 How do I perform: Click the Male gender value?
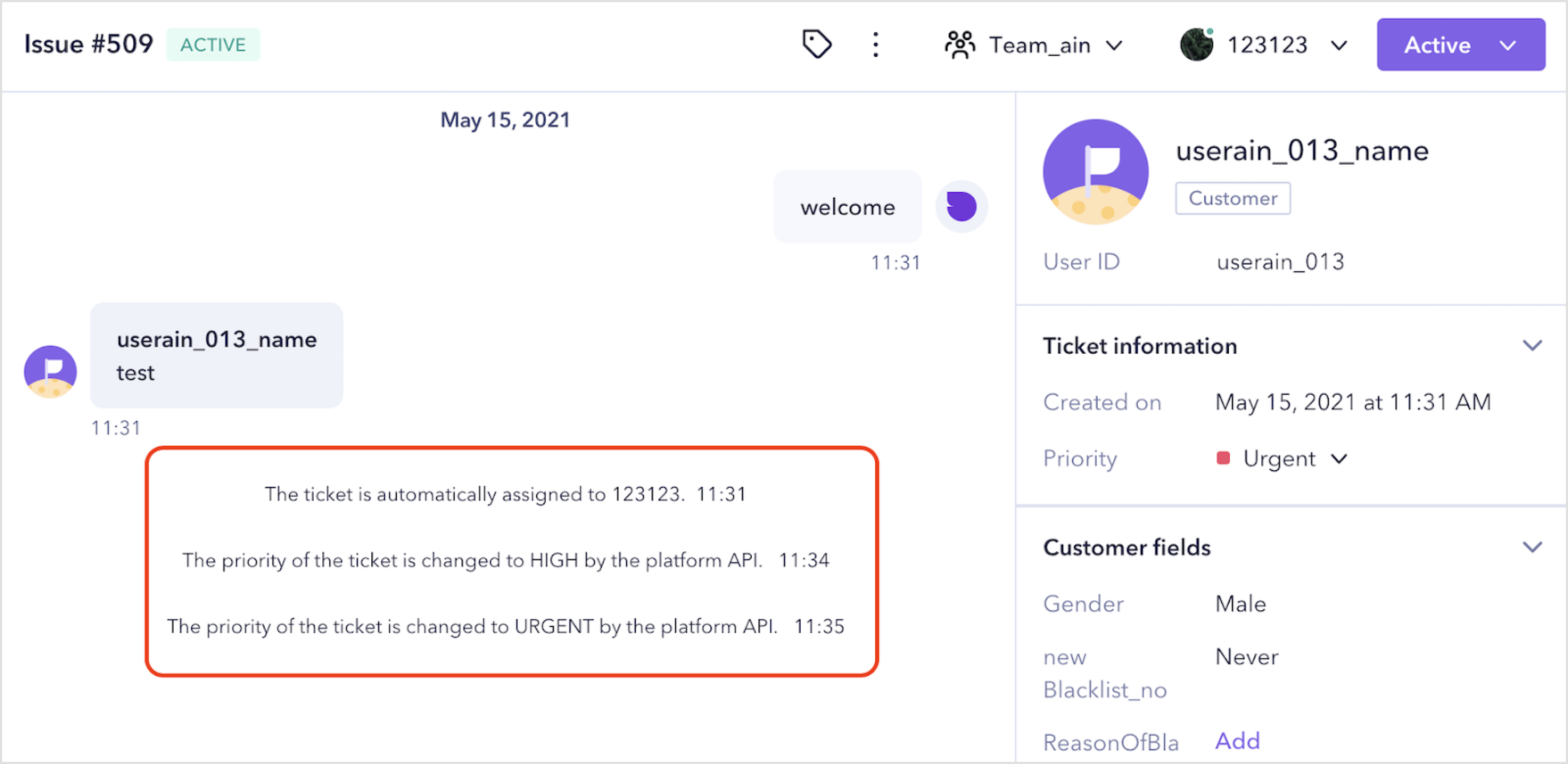click(1241, 603)
